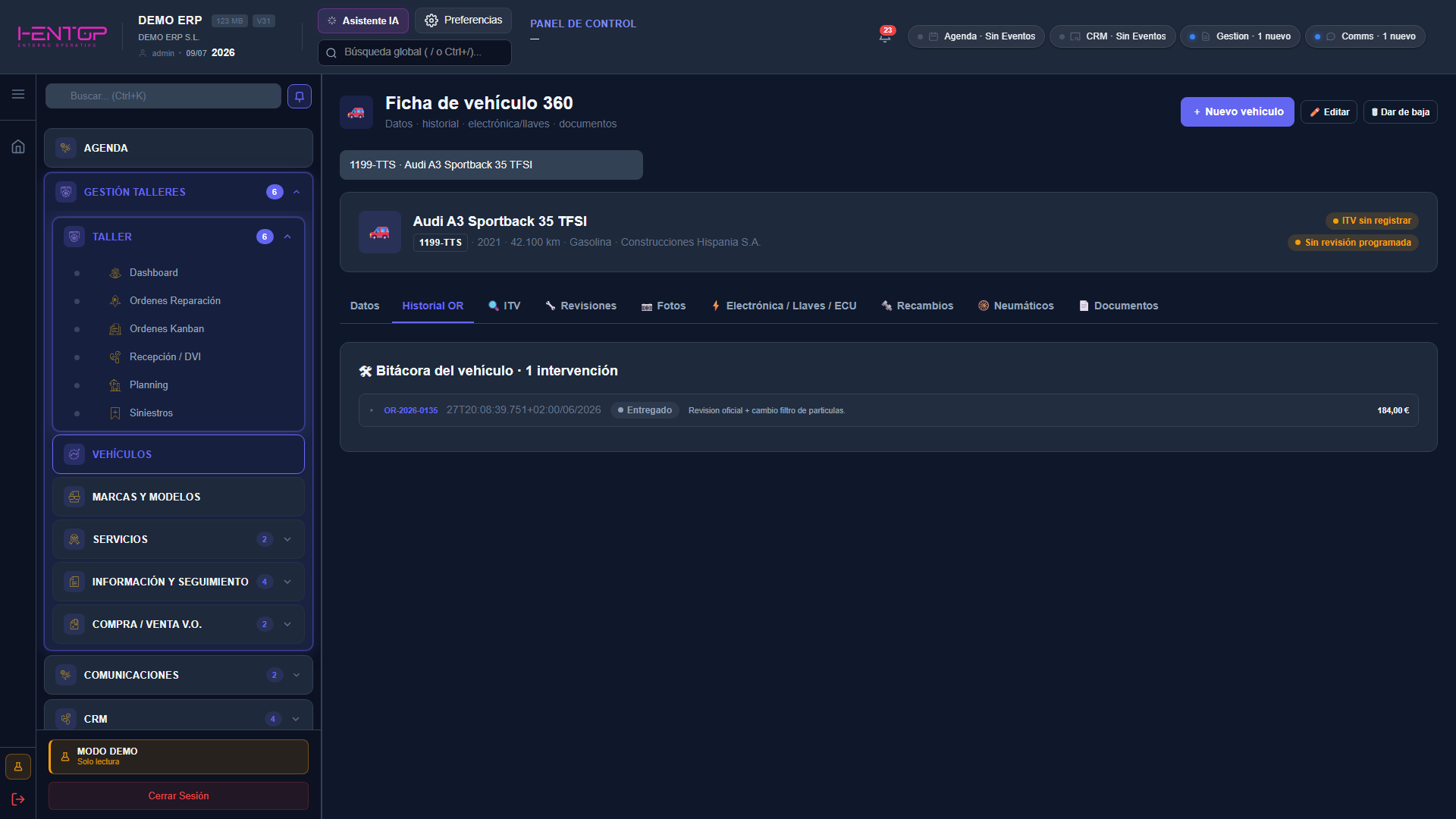Expand the INFORMACIÓN Y SEGUIMIENTO chevron

click(287, 582)
